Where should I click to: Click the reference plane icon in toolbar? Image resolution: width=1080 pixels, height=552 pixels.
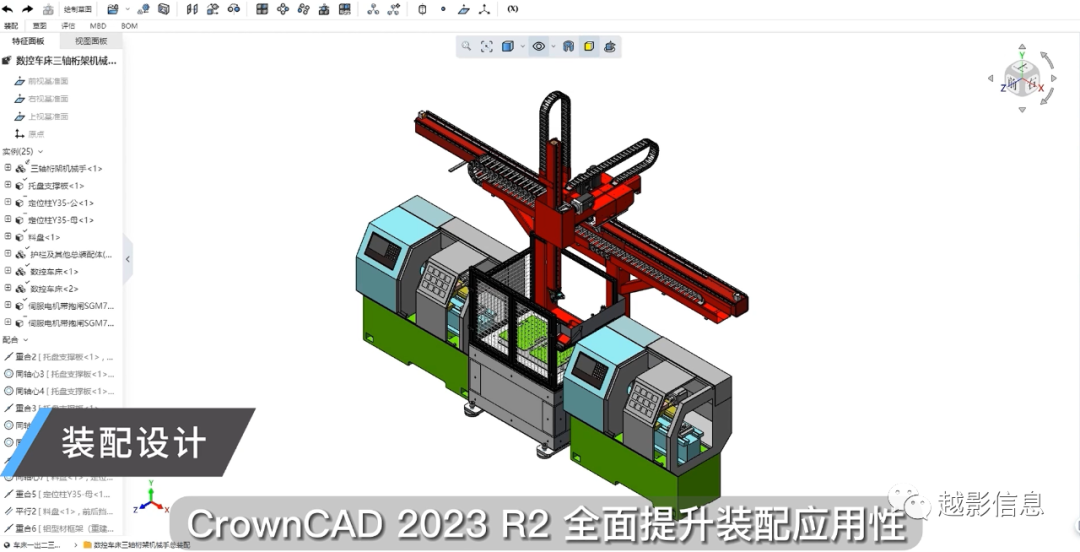click(x=464, y=9)
